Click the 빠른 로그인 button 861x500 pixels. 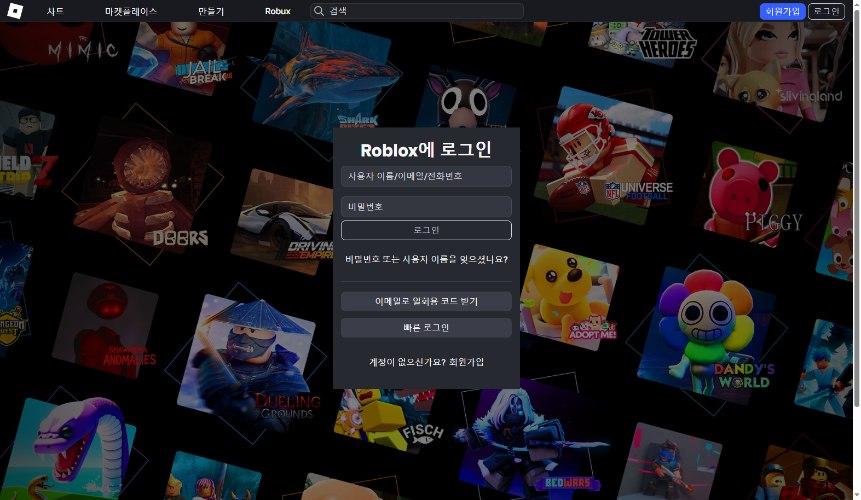click(x=426, y=328)
